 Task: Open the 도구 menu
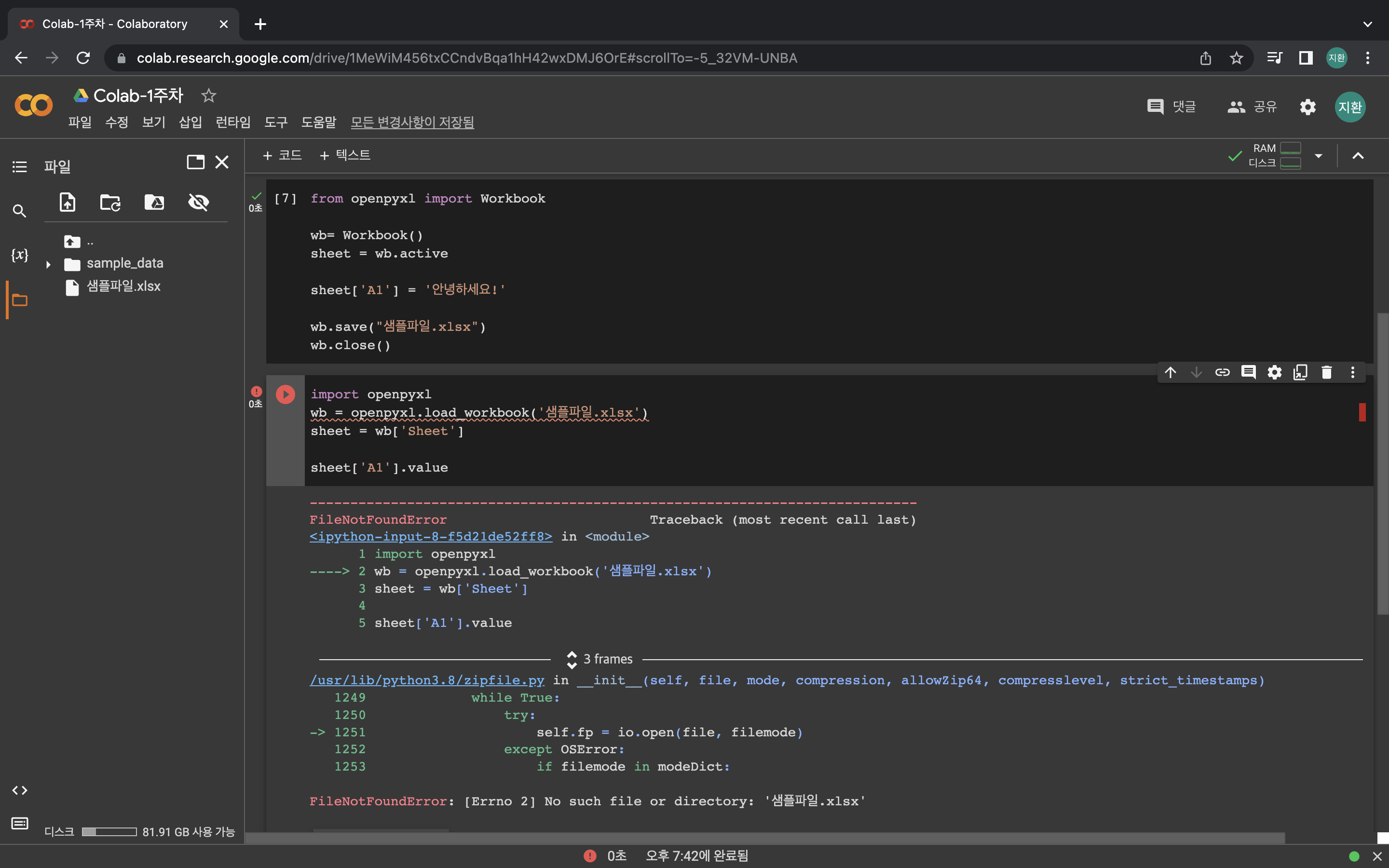tap(275, 122)
